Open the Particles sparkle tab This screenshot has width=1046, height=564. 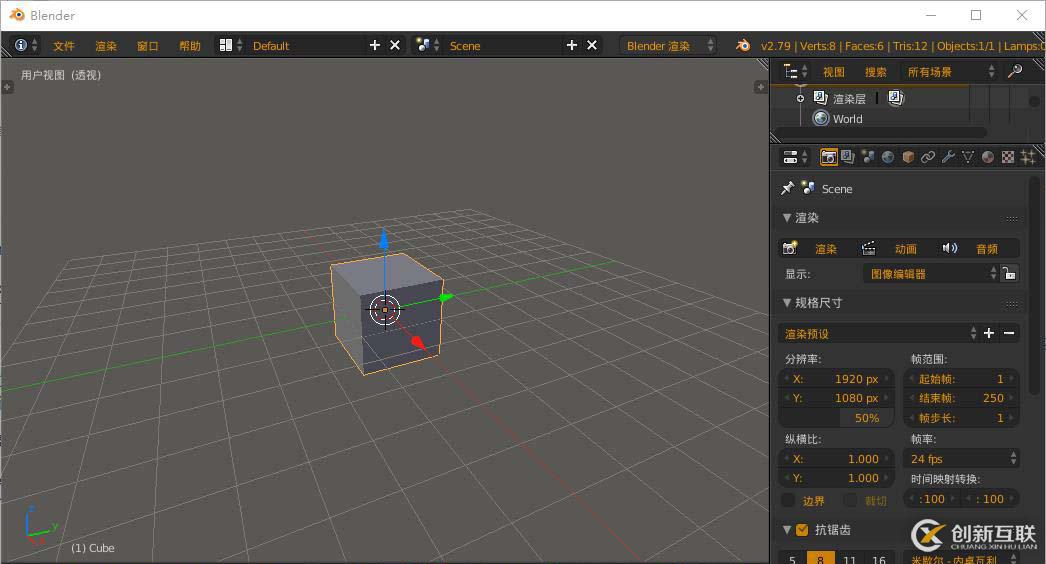click(1027, 157)
